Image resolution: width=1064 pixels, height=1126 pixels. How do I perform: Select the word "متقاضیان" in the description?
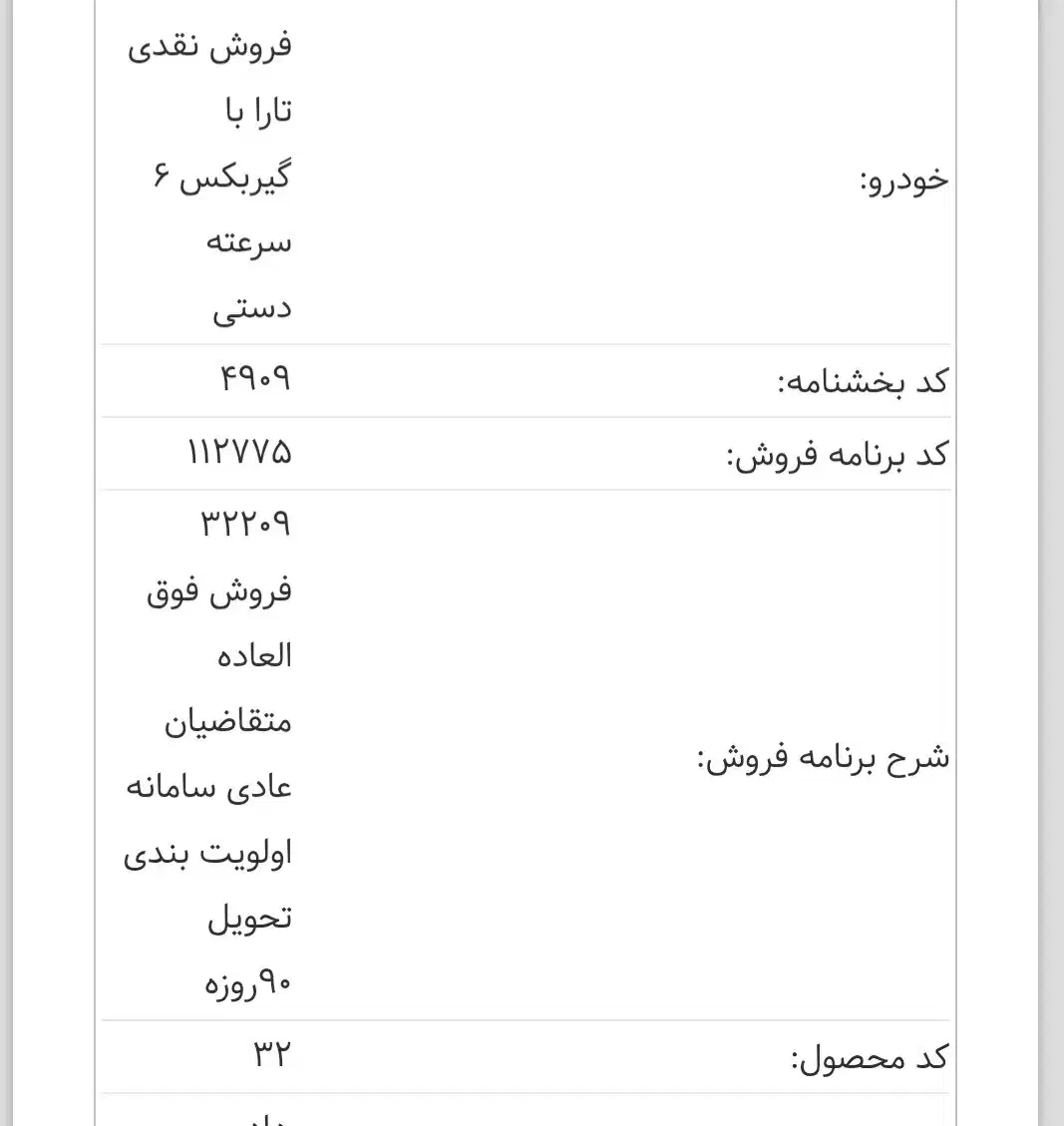(x=228, y=720)
